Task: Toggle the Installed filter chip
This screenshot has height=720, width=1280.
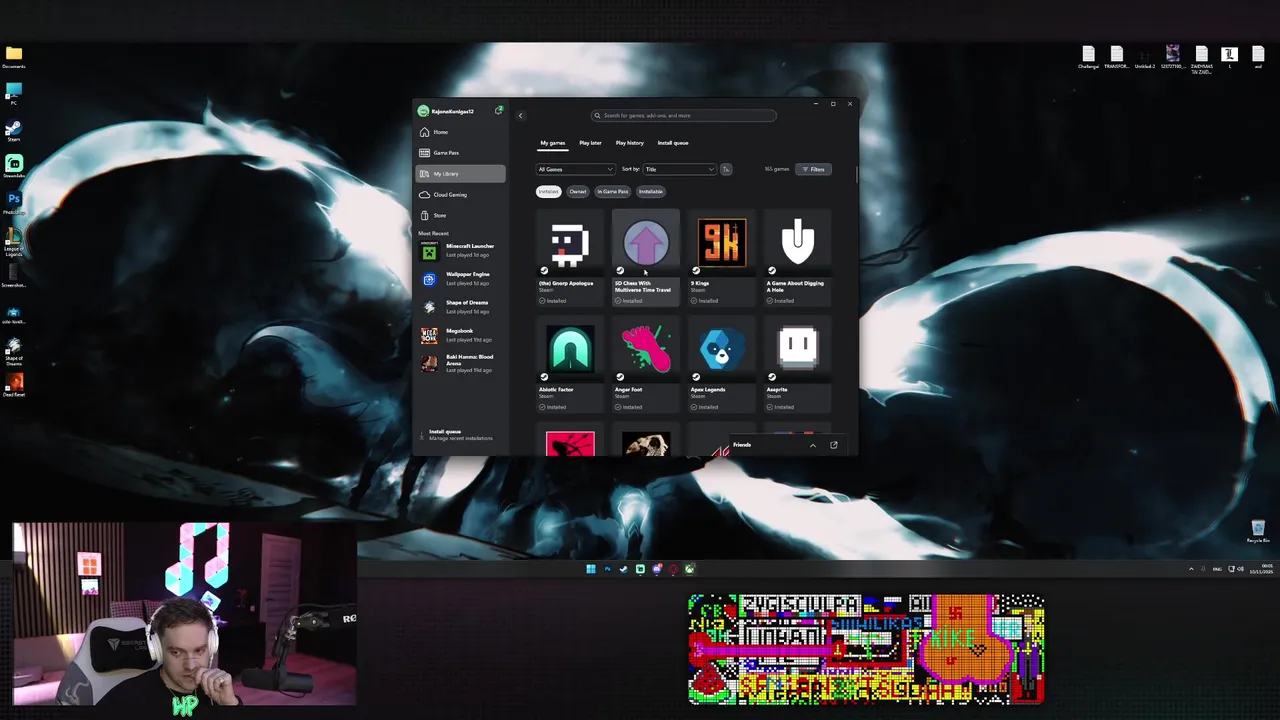Action: click(x=548, y=191)
